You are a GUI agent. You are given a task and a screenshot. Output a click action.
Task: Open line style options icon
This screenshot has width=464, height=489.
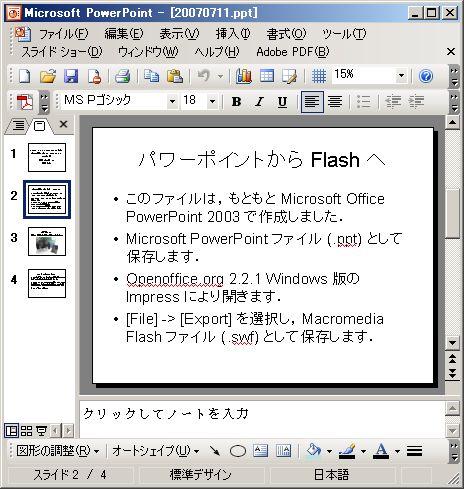[414, 451]
